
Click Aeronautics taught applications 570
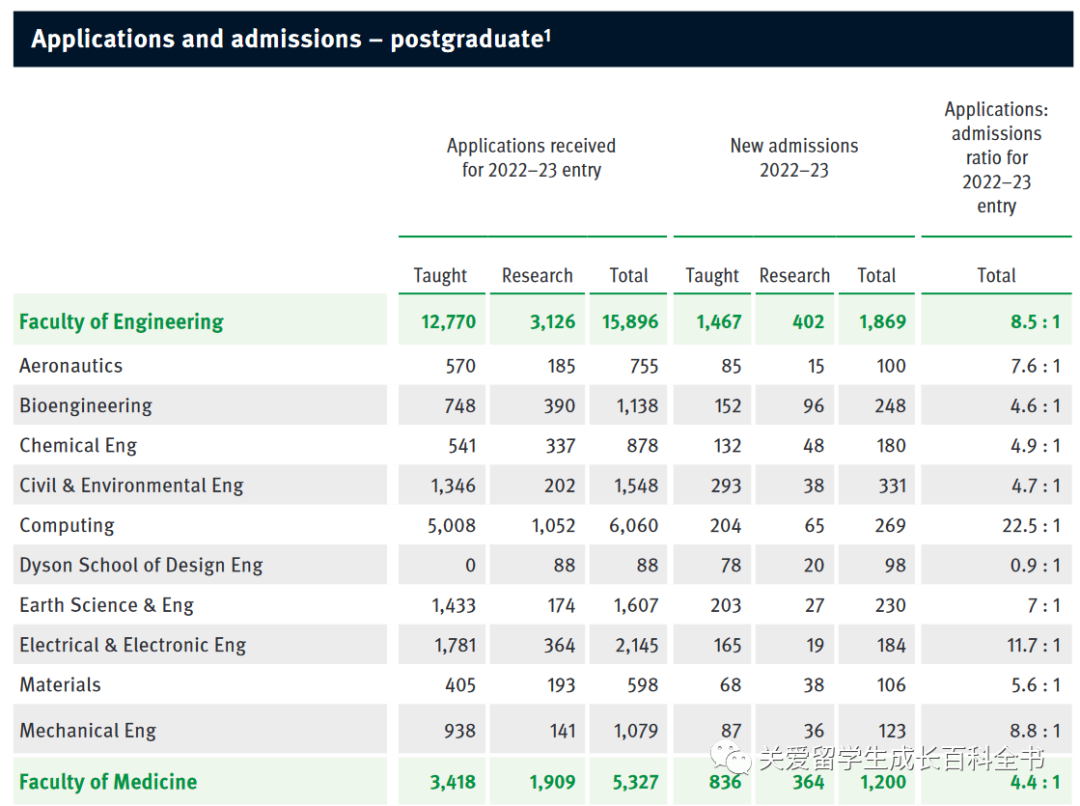click(x=461, y=366)
